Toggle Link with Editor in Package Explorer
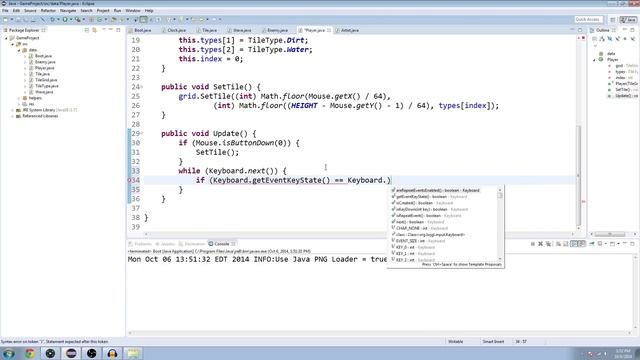This screenshot has height=360, width=640. click(95, 30)
